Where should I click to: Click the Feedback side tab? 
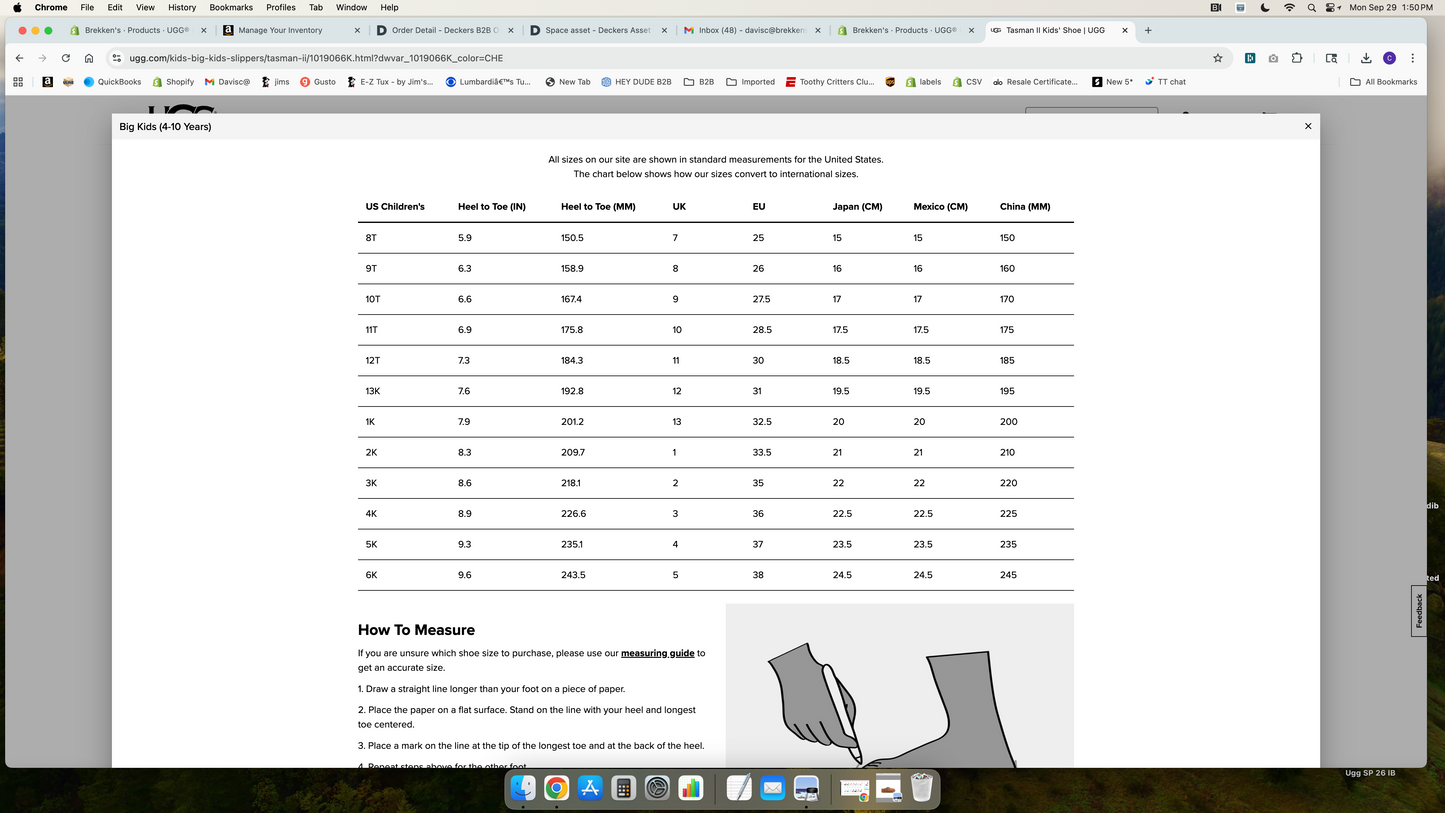pos(1418,610)
